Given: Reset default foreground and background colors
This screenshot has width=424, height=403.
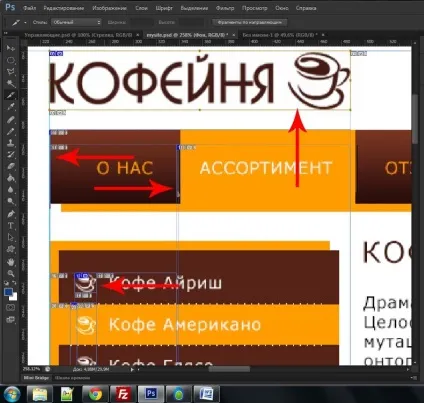Looking at the screenshot, I should (x=6, y=284).
